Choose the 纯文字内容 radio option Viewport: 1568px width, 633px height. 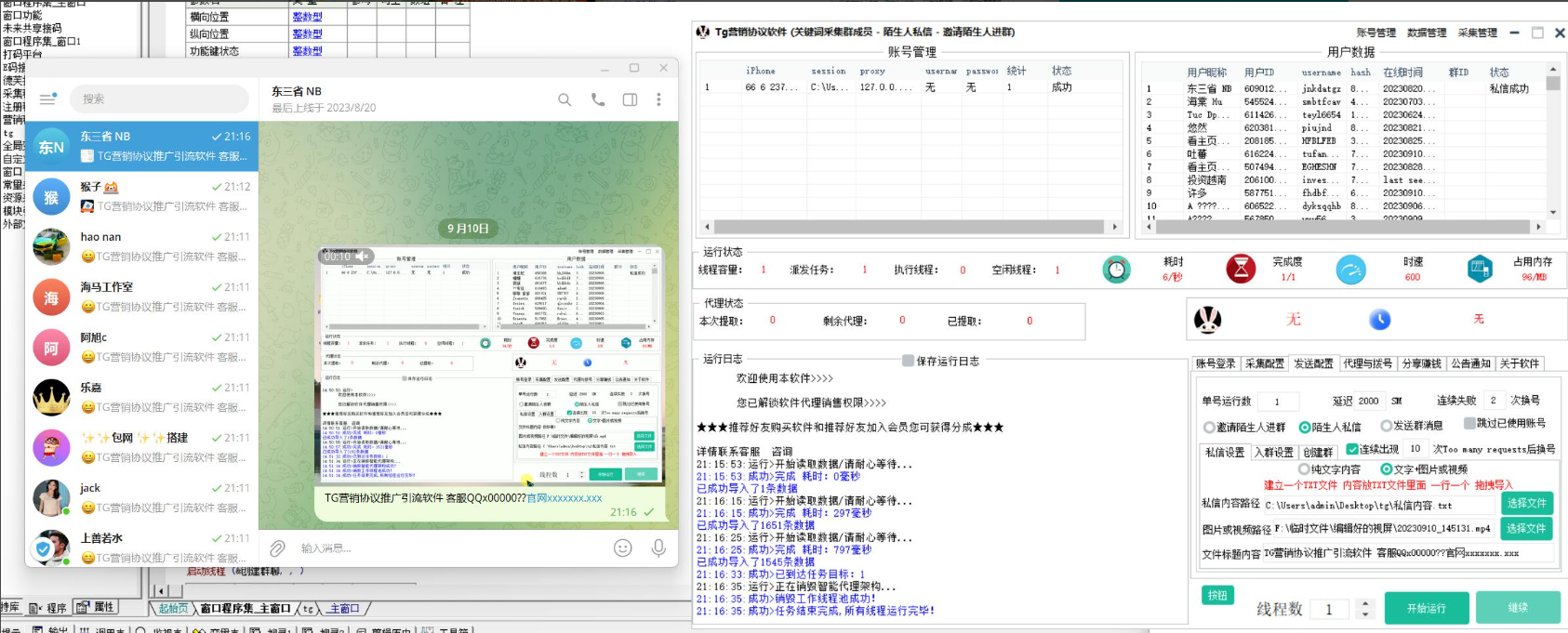[x=1304, y=469]
